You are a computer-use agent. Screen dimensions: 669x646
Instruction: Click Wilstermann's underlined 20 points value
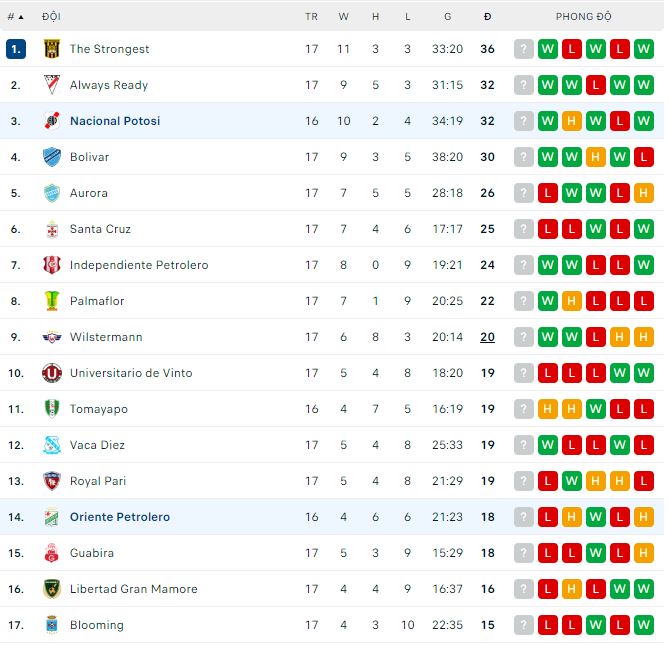[487, 337]
